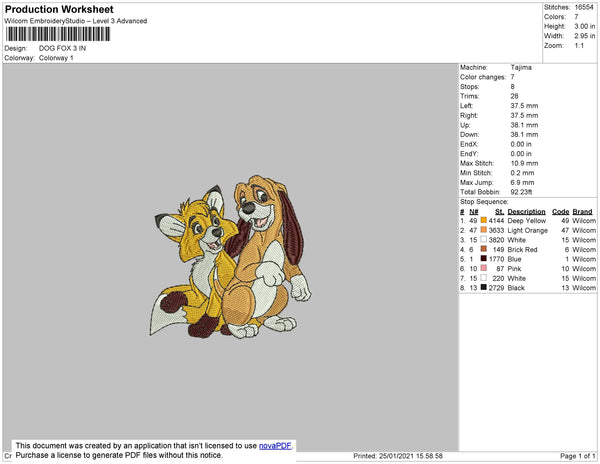
Task: Click the Light Orange color swatch
Action: click(x=484, y=230)
